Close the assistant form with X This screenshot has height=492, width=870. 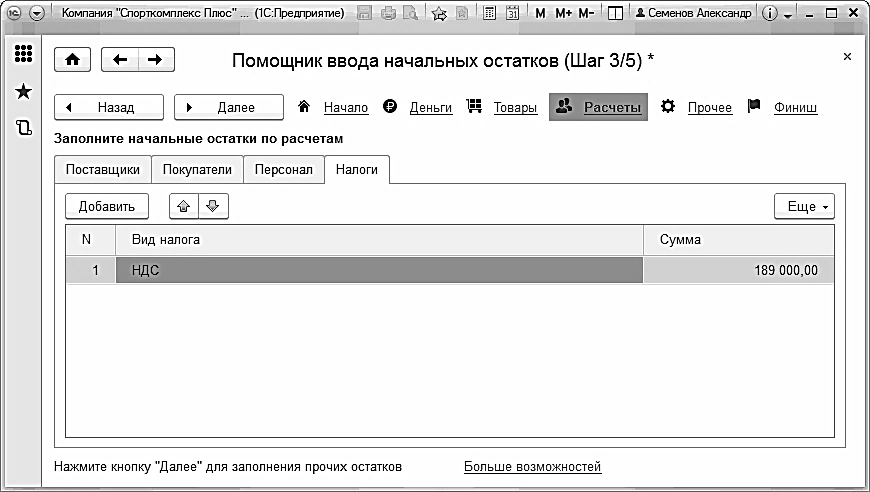tap(847, 56)
